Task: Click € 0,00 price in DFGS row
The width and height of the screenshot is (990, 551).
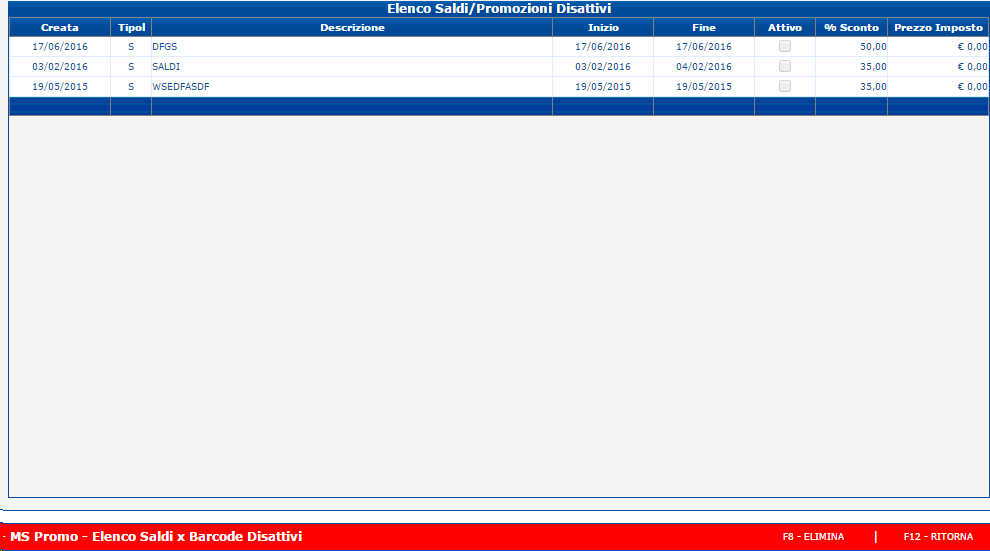Action: click(x=972, y=47)
